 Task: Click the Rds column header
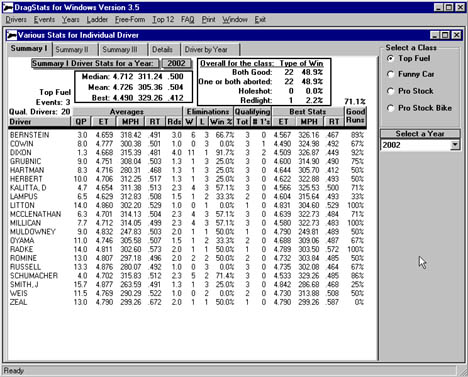pyautogui.click(x=174, y=122)
